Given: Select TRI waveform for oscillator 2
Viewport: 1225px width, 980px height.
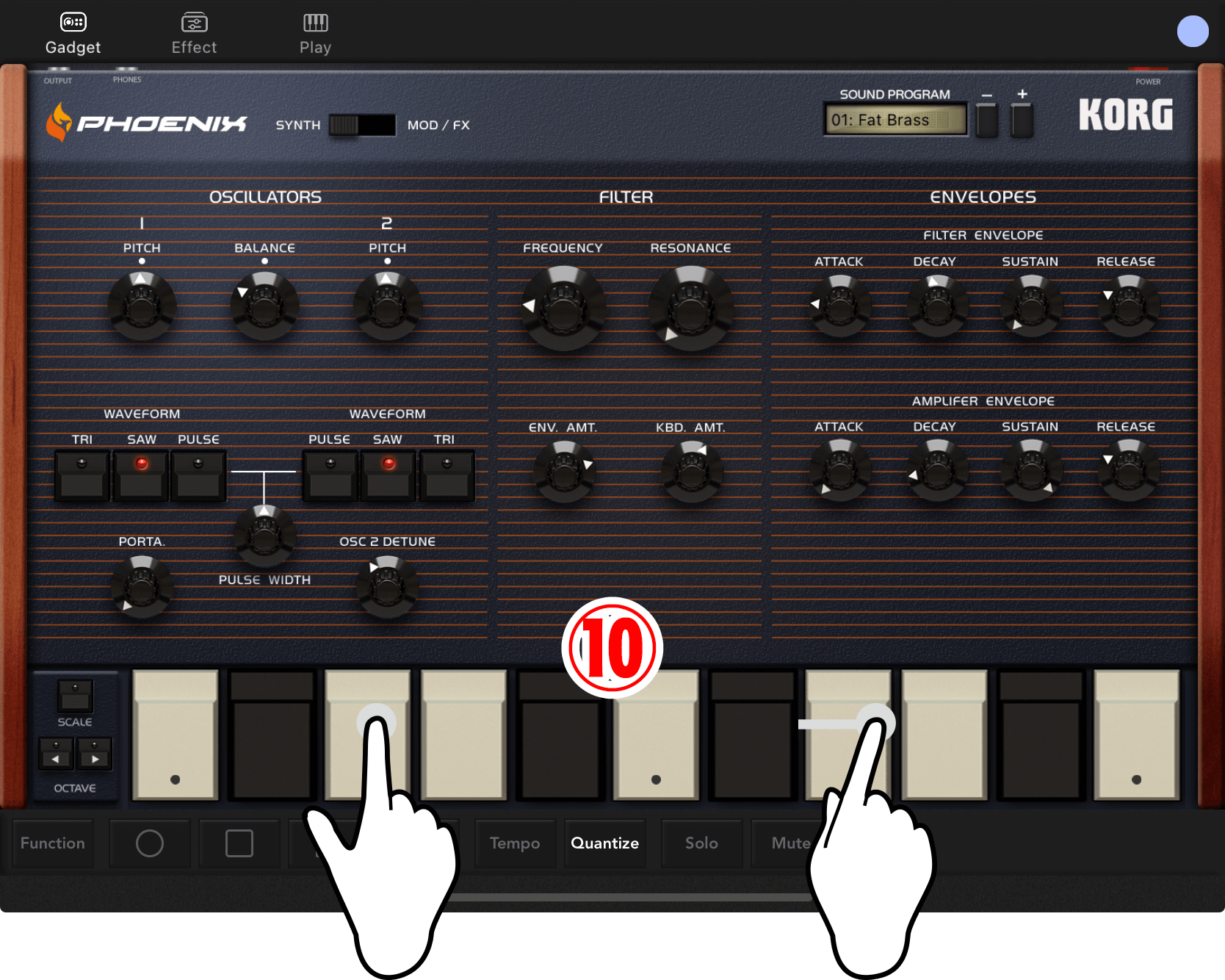Looking at the screenshot, I should (447, 476).
